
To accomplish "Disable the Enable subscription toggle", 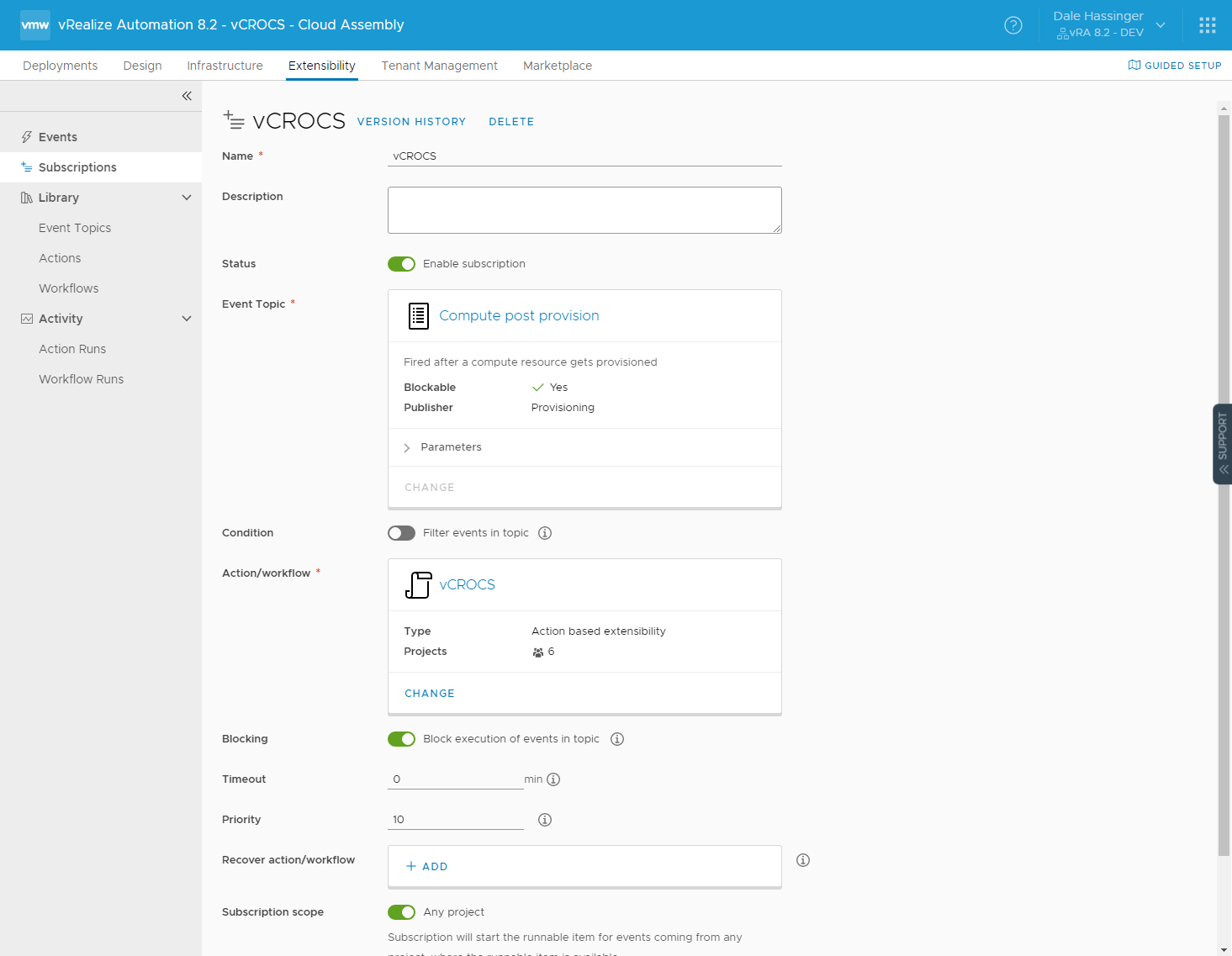I will click(401, 264).
